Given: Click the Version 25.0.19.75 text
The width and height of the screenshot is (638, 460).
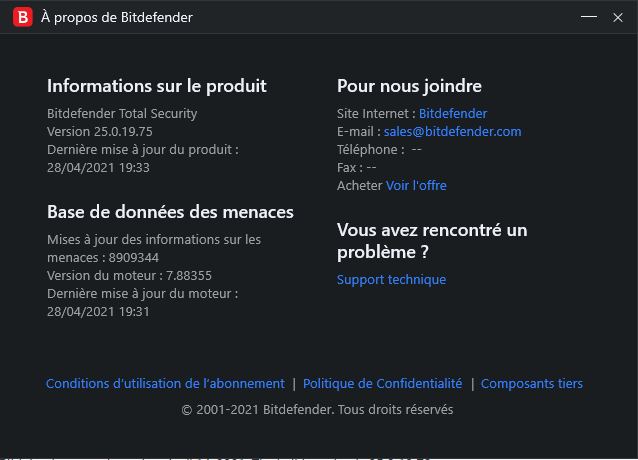Looking at the screenshot, I should click(x=100, y=132).
